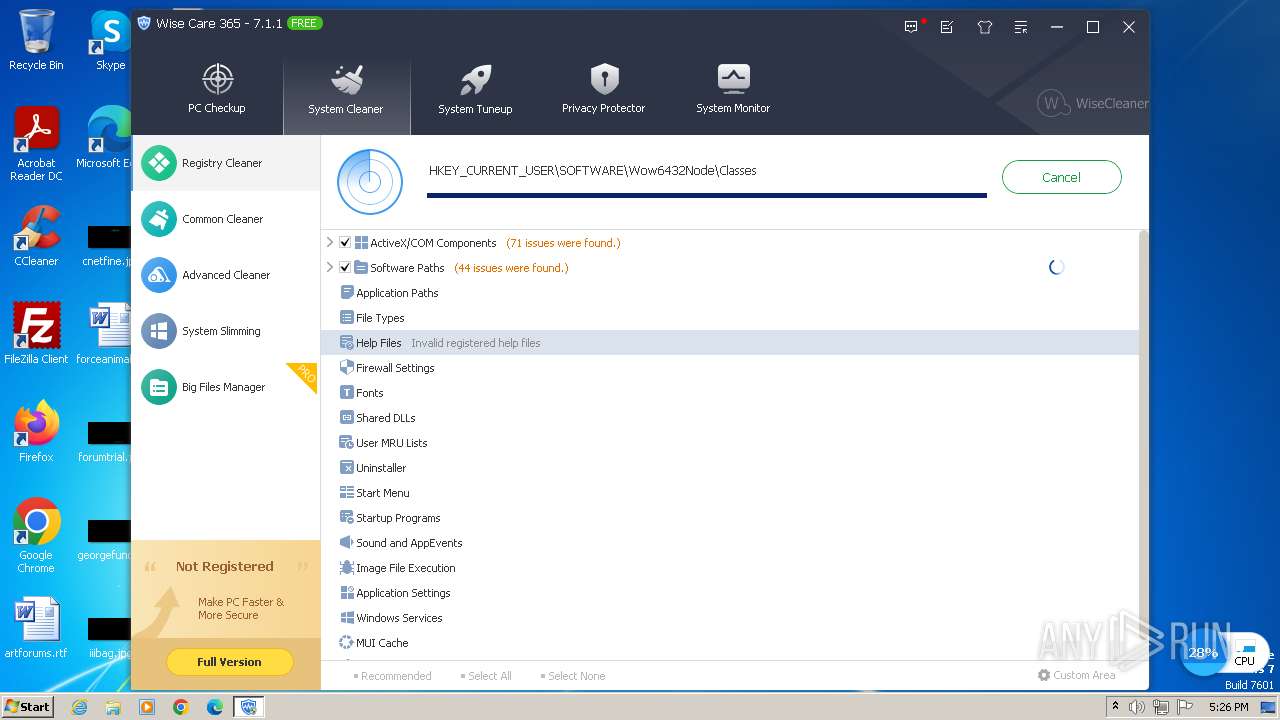
Task: Click the Fonts category icon
Action: (347, 392)
